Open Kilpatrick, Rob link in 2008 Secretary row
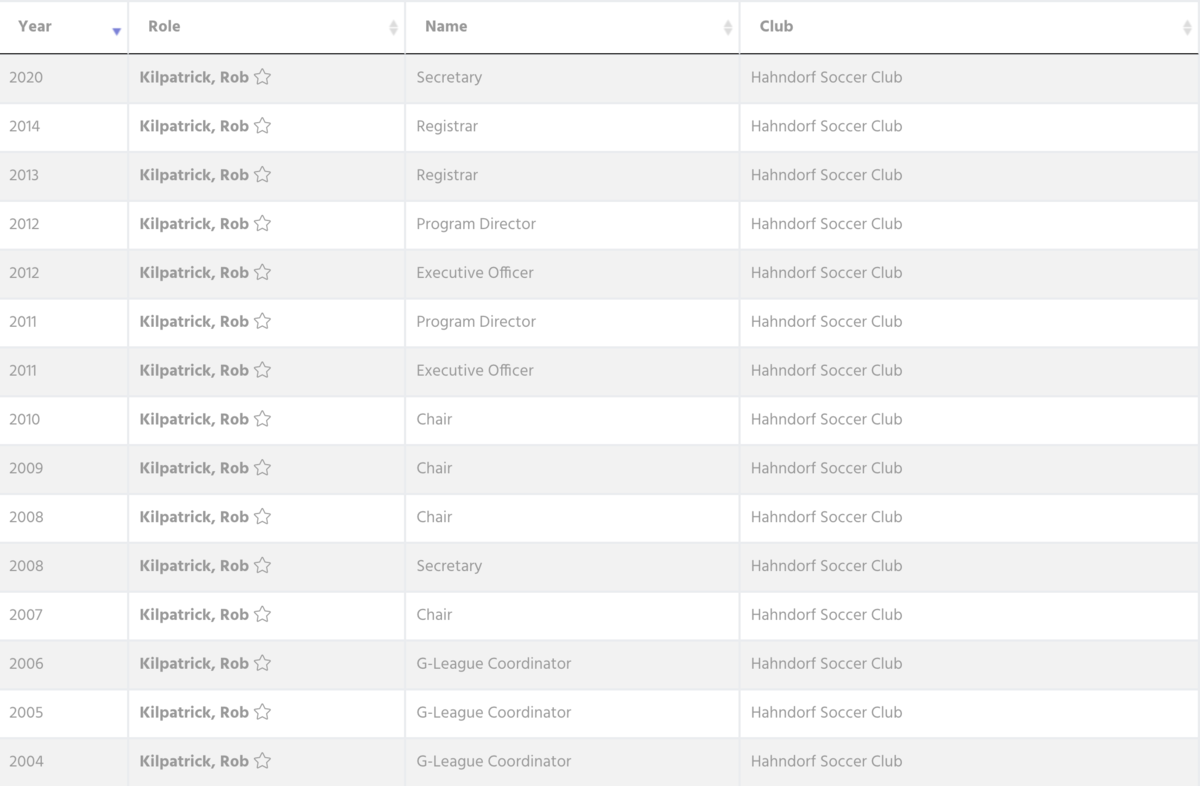This screenshot has height=786, width=1200. click(x=194, y=566)
